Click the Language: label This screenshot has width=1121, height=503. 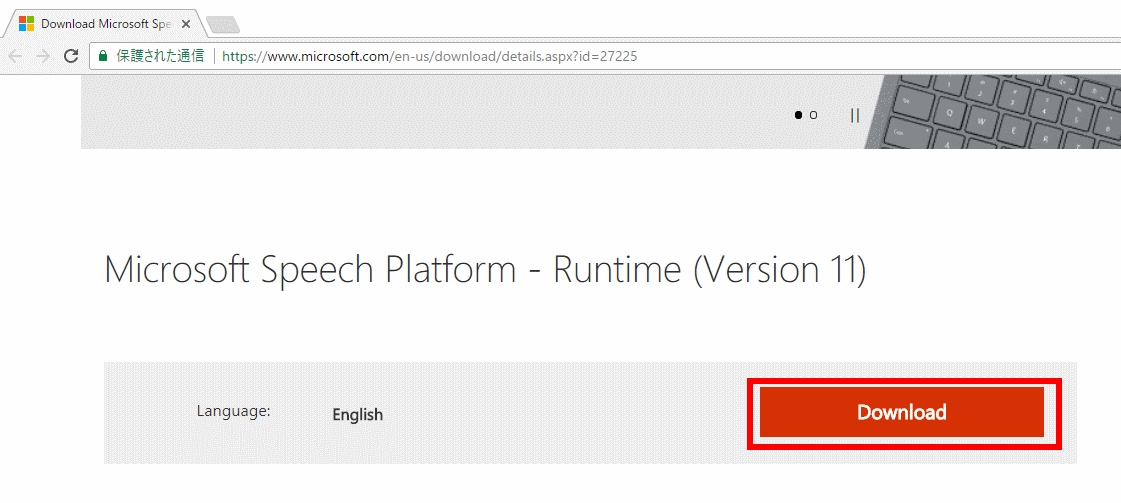pyautogui.click(x=233, y=412)
